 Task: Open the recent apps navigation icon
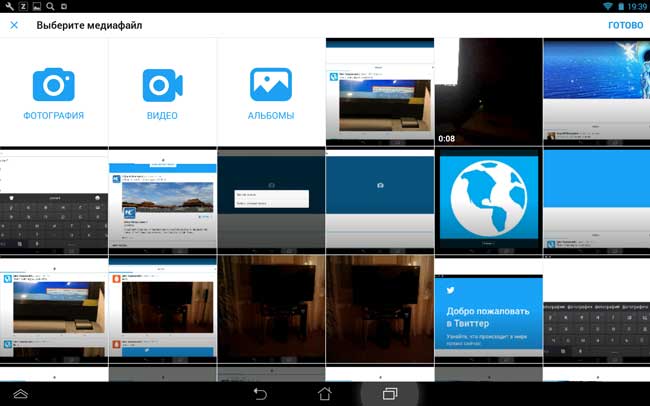tap(390, 394)
